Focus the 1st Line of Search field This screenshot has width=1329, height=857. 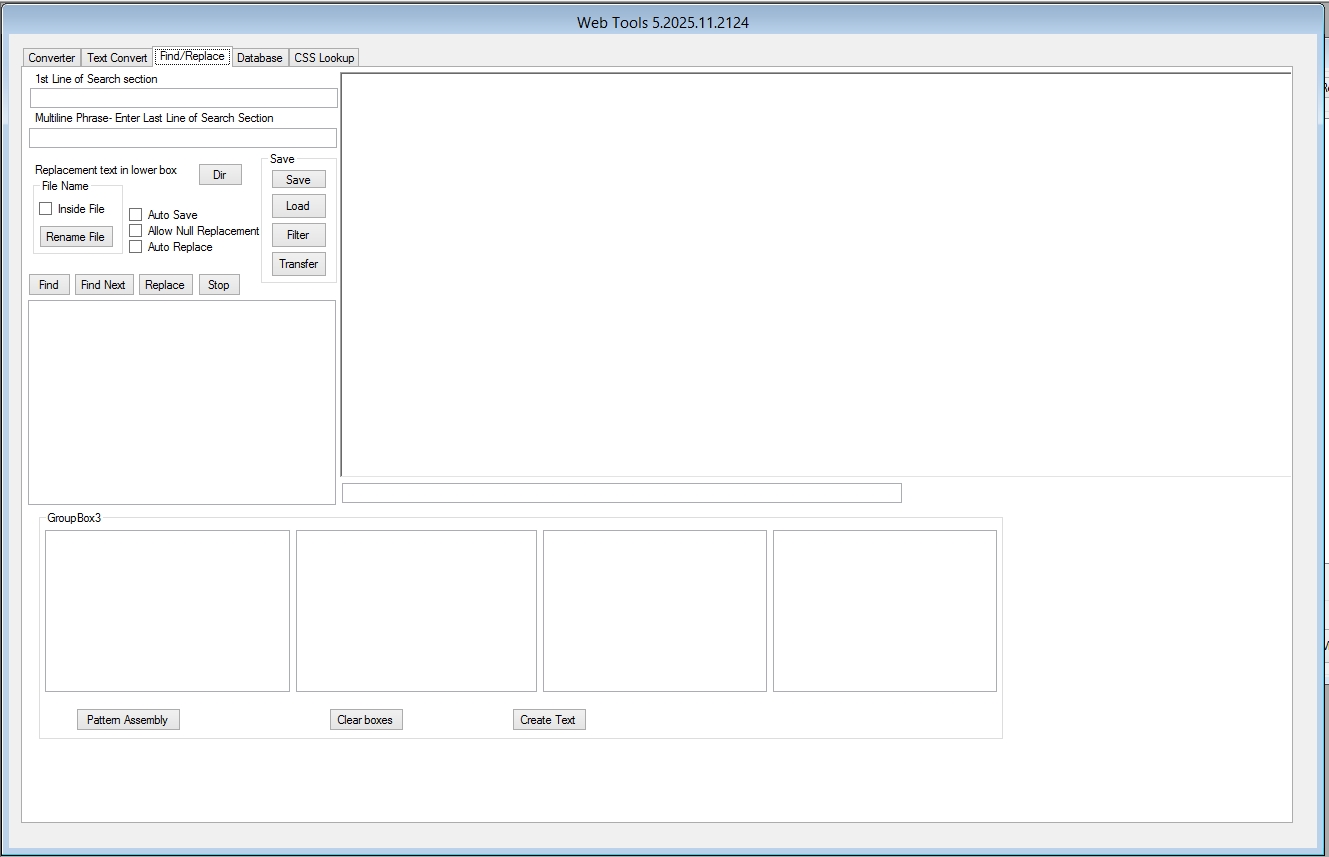[184, 98]
